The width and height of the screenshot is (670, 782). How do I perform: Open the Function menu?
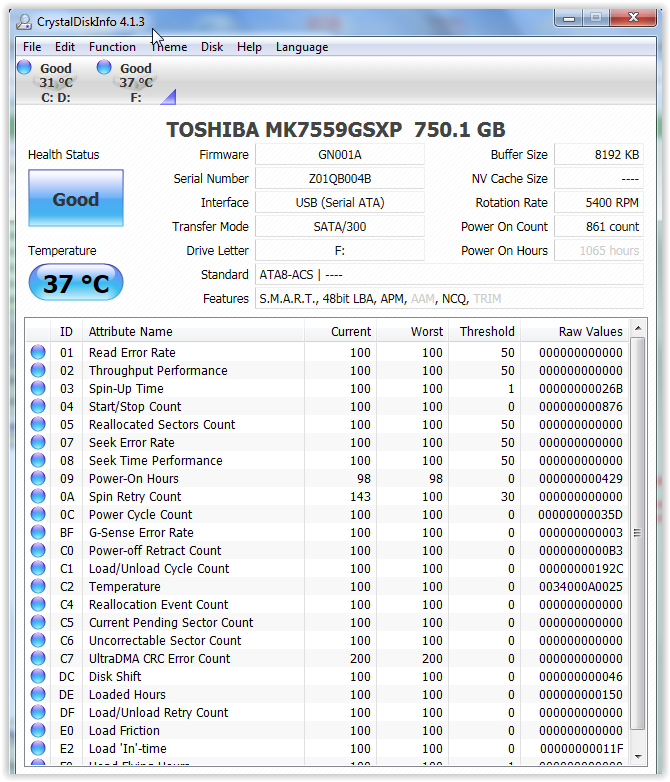point(112,47)
